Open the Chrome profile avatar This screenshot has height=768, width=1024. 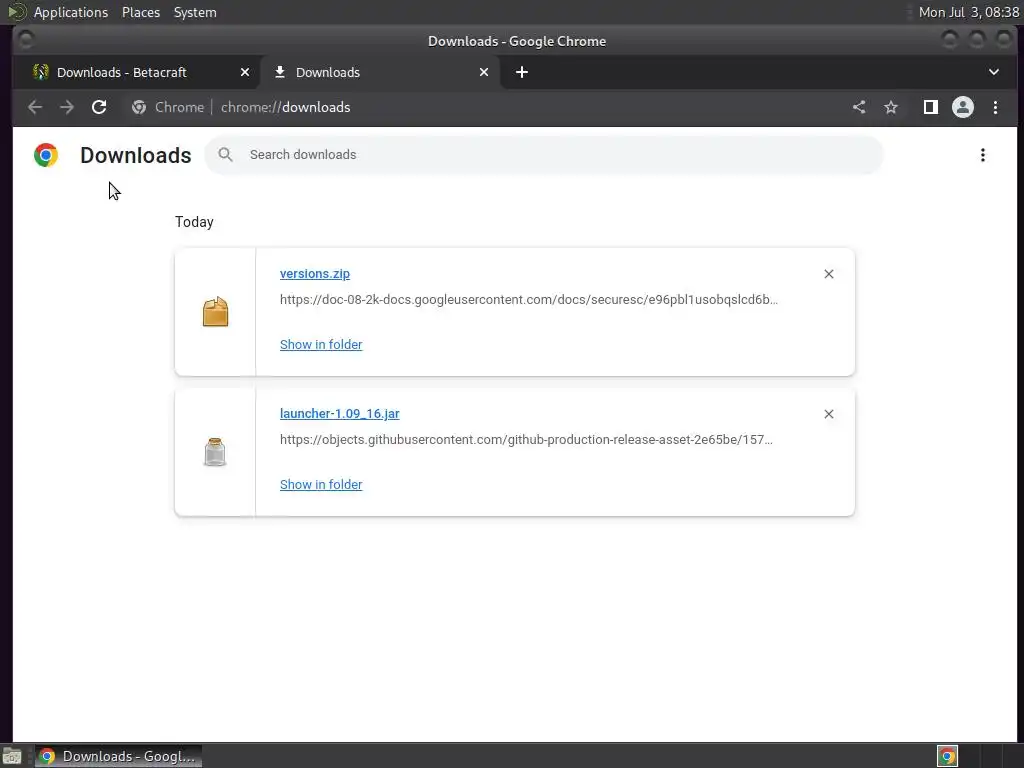963,107
